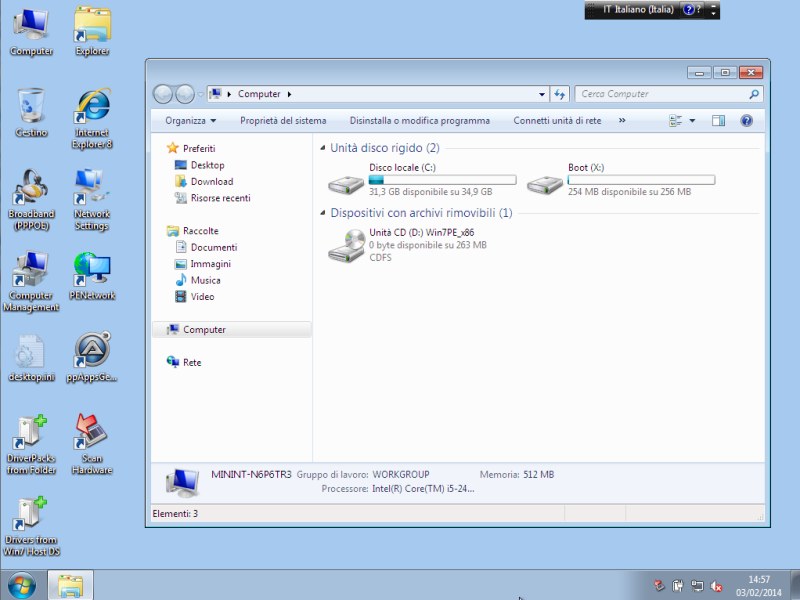The image size is (800, 600).
Task: Select Computer in navigation pane
Action: coord(232,330)
